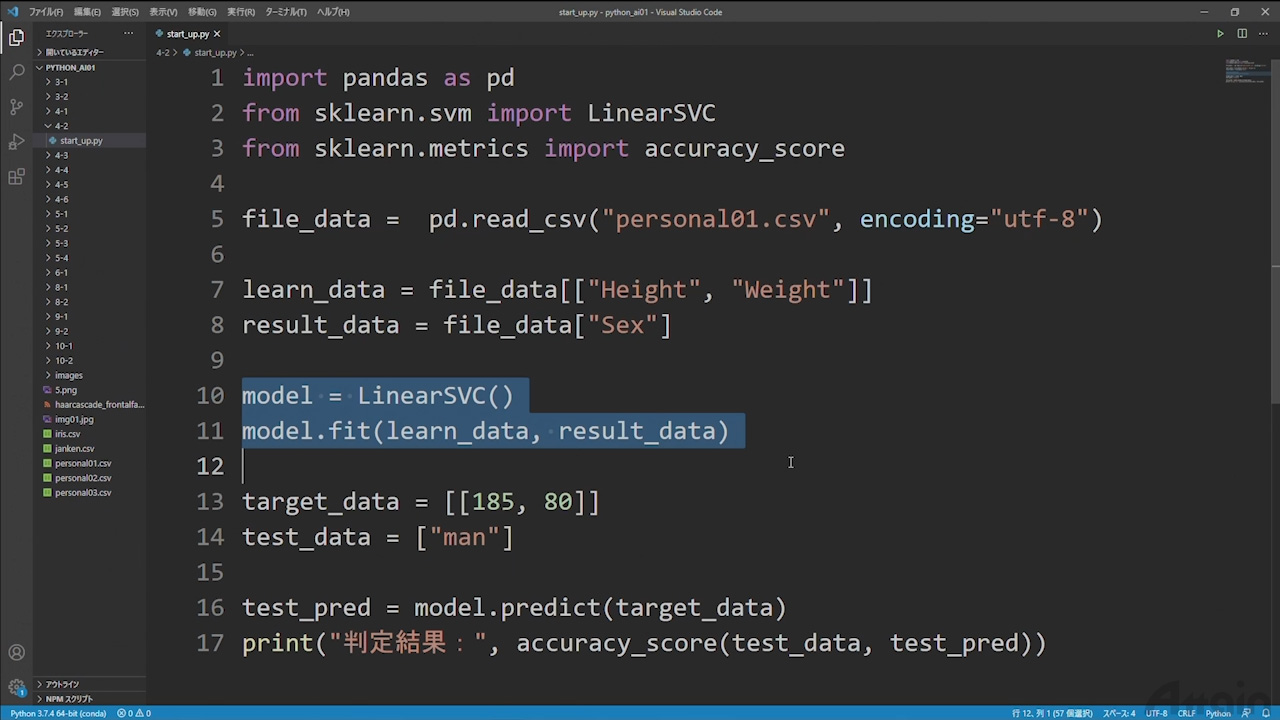The width and height of the screenshot is (1280, 720).
Task: Click the minimap code overview
Action: (1246, 72)
